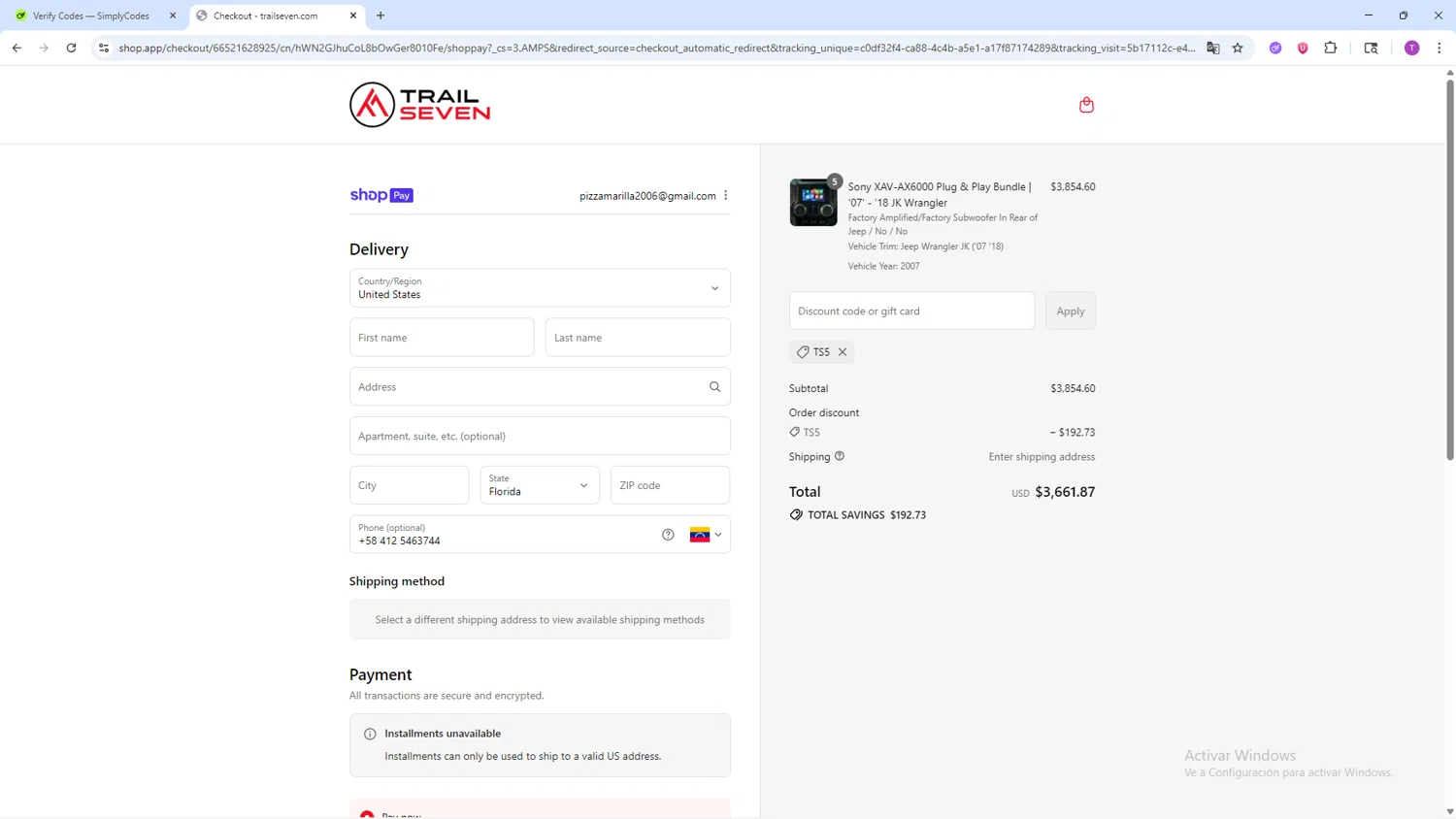
Task: Open the browser extensions menu
Action: (1331, 48)
